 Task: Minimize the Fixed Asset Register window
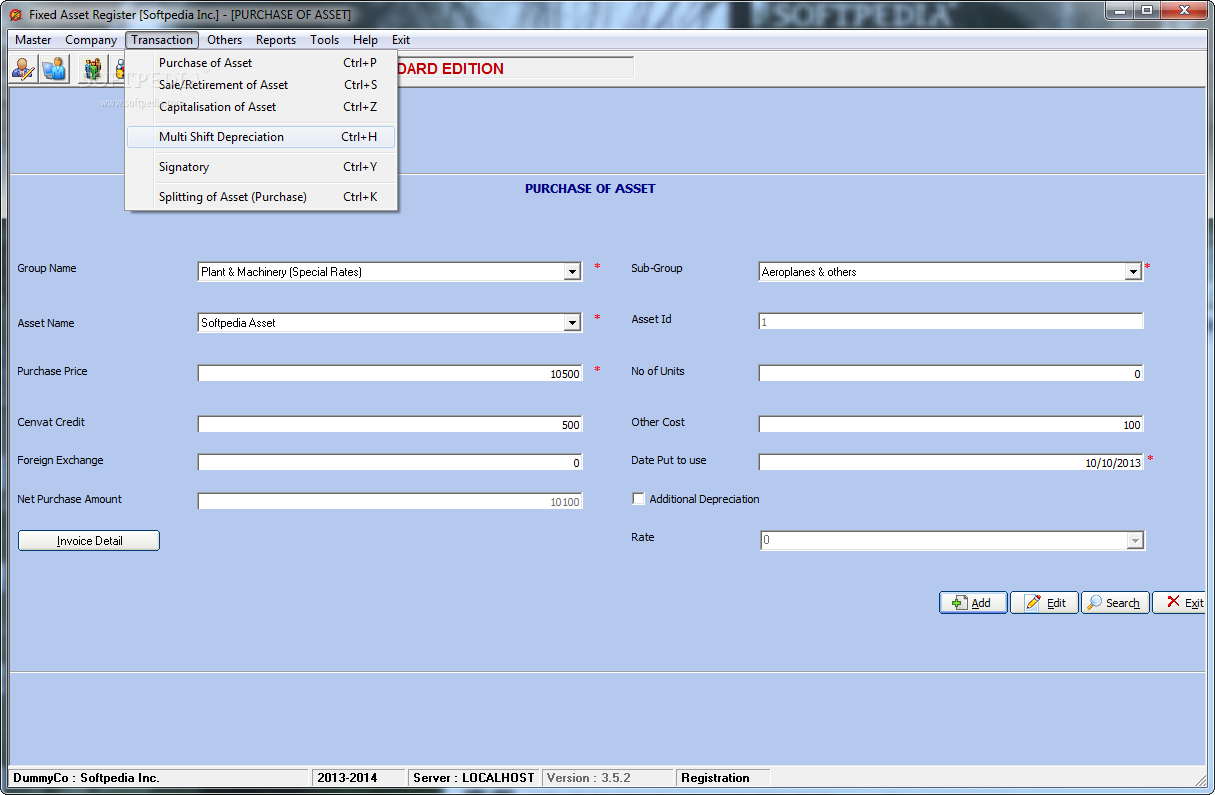[1119, 10]
